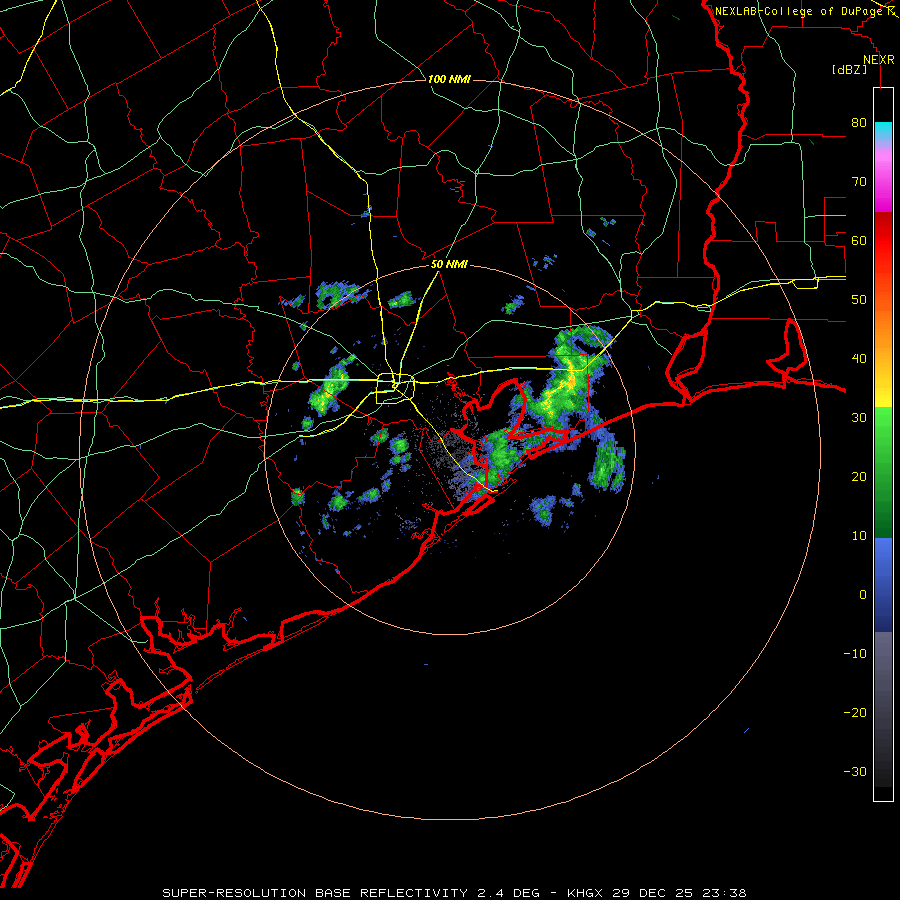Click the 70 value on the dBZ scale
Screen dimensions: 900x900
(859, 182)
